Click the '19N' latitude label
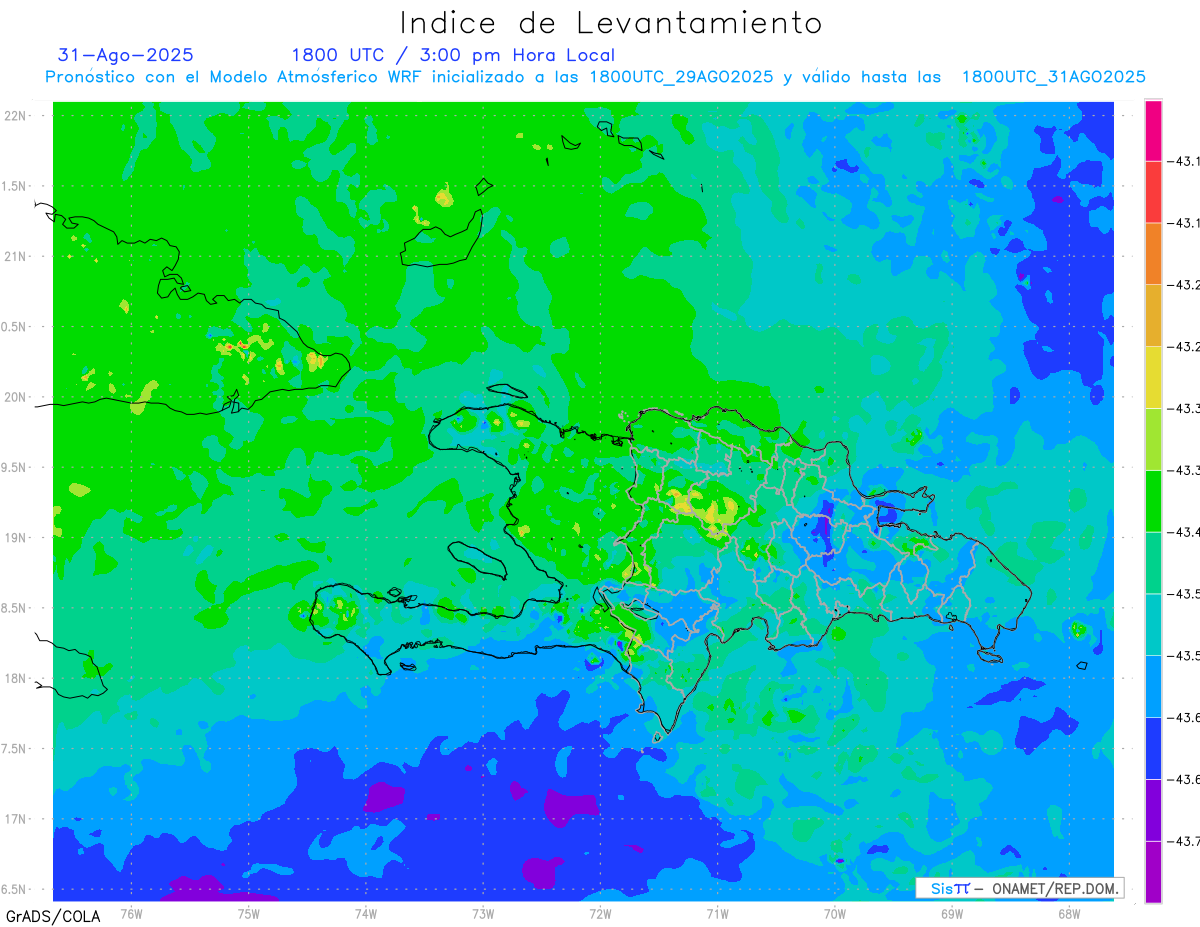1200x927 pixels. (x=15, y=538)
